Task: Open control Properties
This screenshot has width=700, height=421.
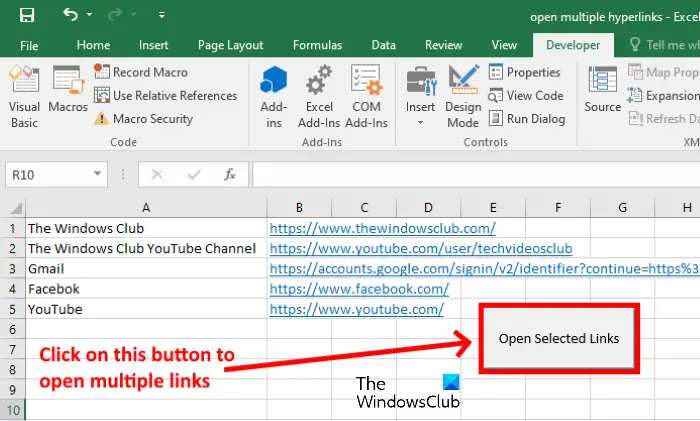Action: point(525,72)
